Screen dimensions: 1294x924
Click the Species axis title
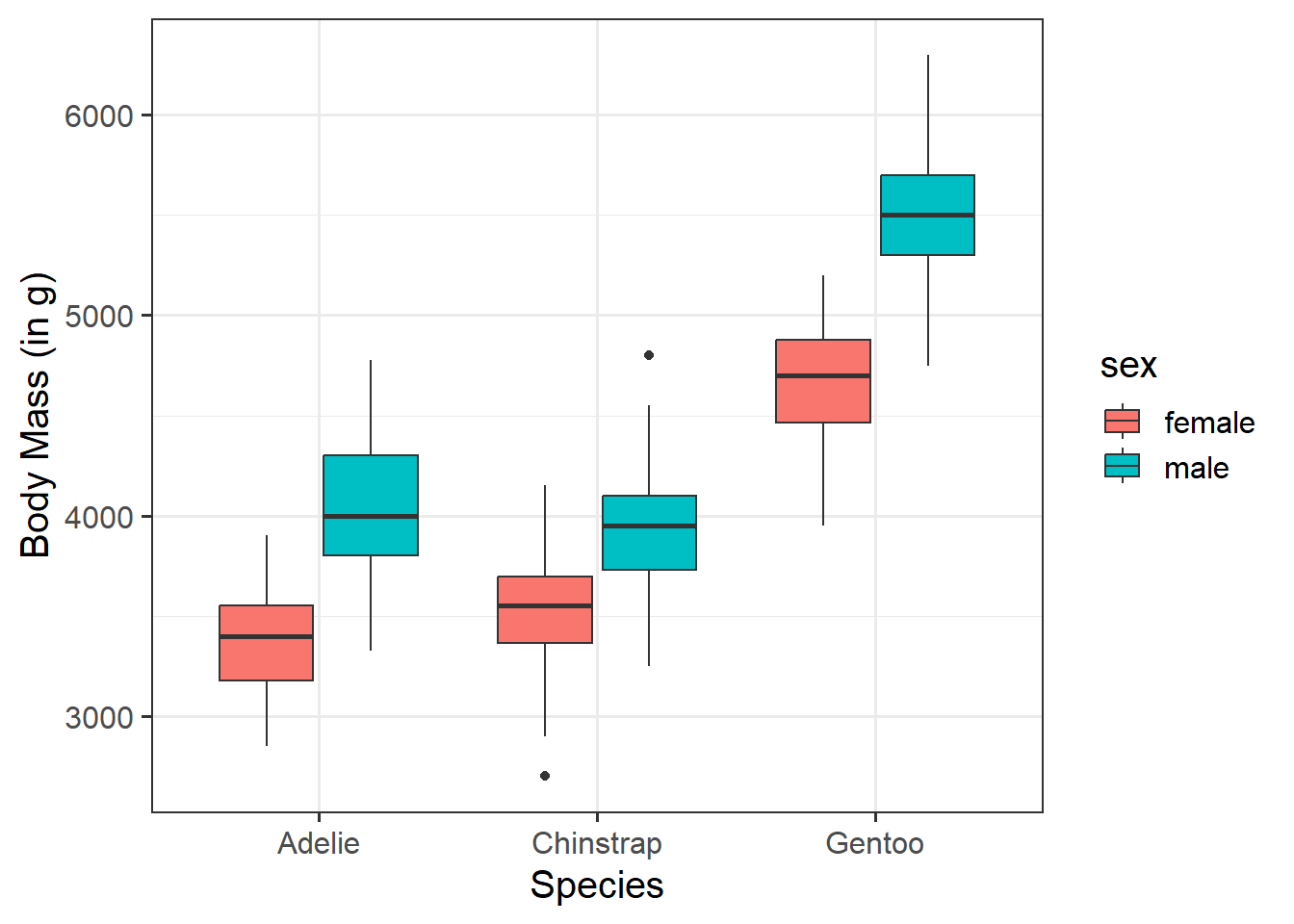pos(597,885)
